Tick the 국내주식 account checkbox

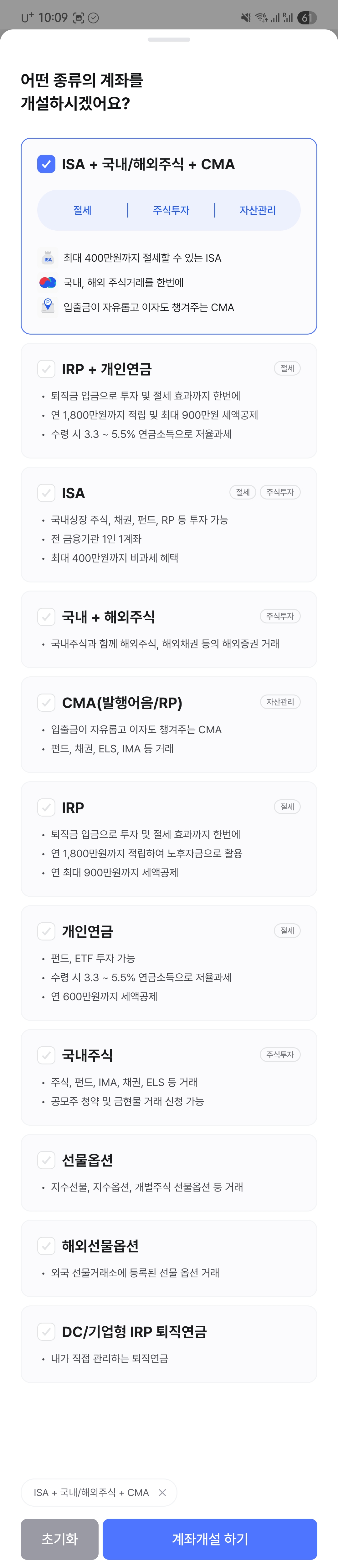[x=46, y=1055]
